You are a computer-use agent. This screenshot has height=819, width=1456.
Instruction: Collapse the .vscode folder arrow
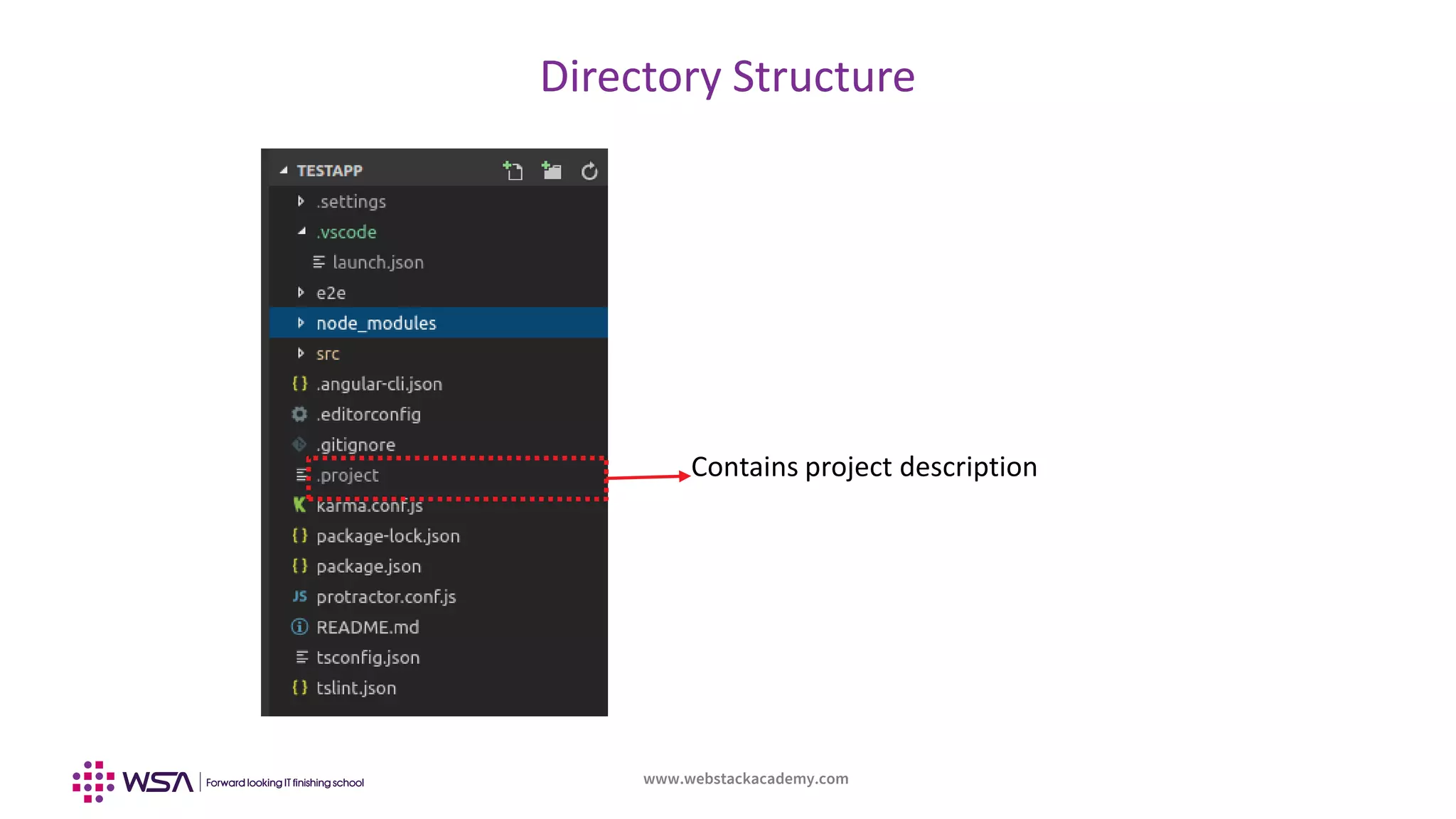click(x=301, y=232)
